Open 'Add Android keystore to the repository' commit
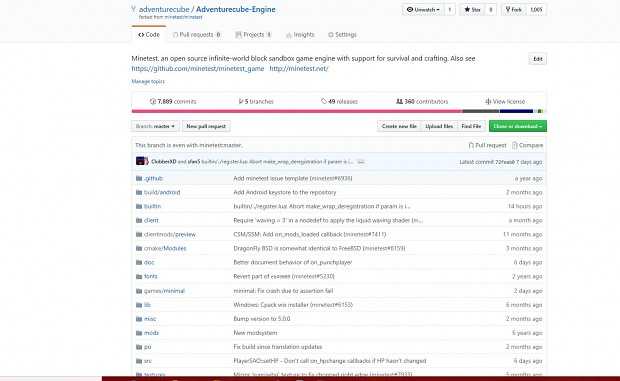The image size is (620, 381). (285, 192)
